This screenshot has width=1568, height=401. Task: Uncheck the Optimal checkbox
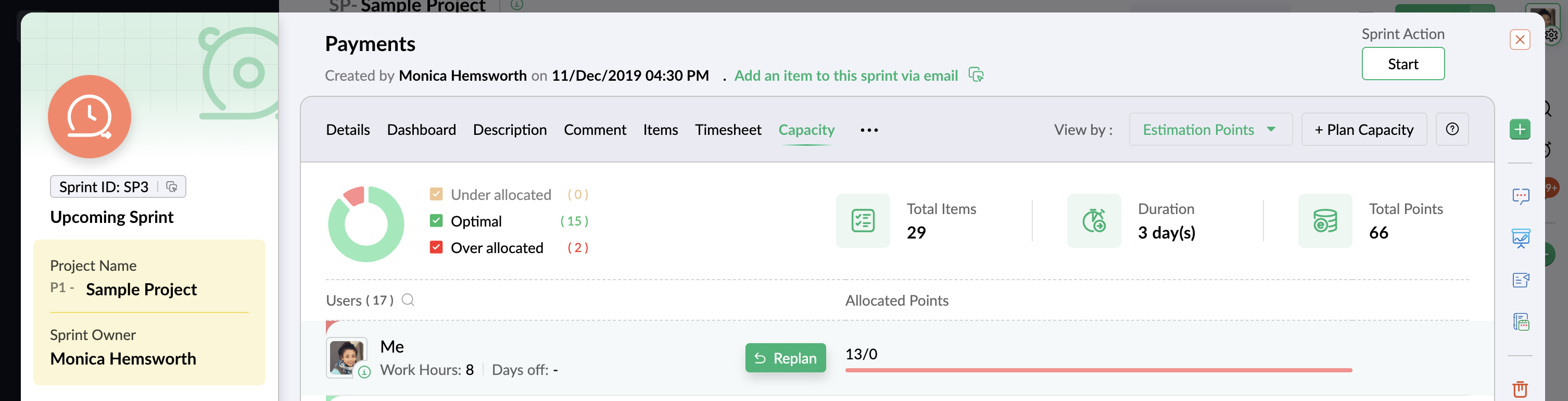click(436, 220)
